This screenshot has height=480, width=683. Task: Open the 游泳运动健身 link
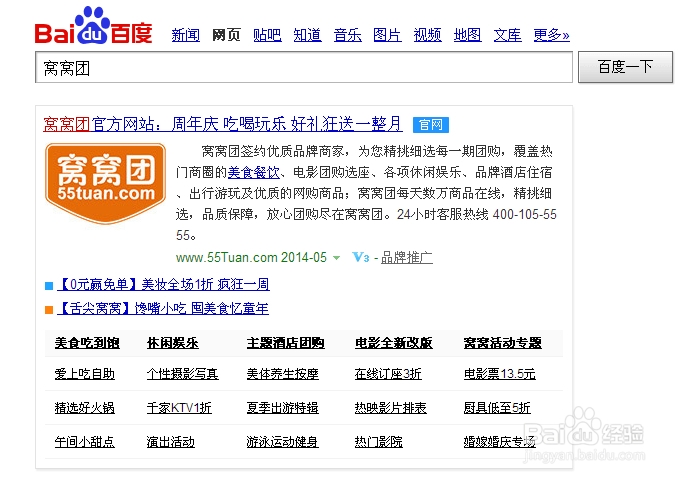pyautogui.click(x=282, y=442)
